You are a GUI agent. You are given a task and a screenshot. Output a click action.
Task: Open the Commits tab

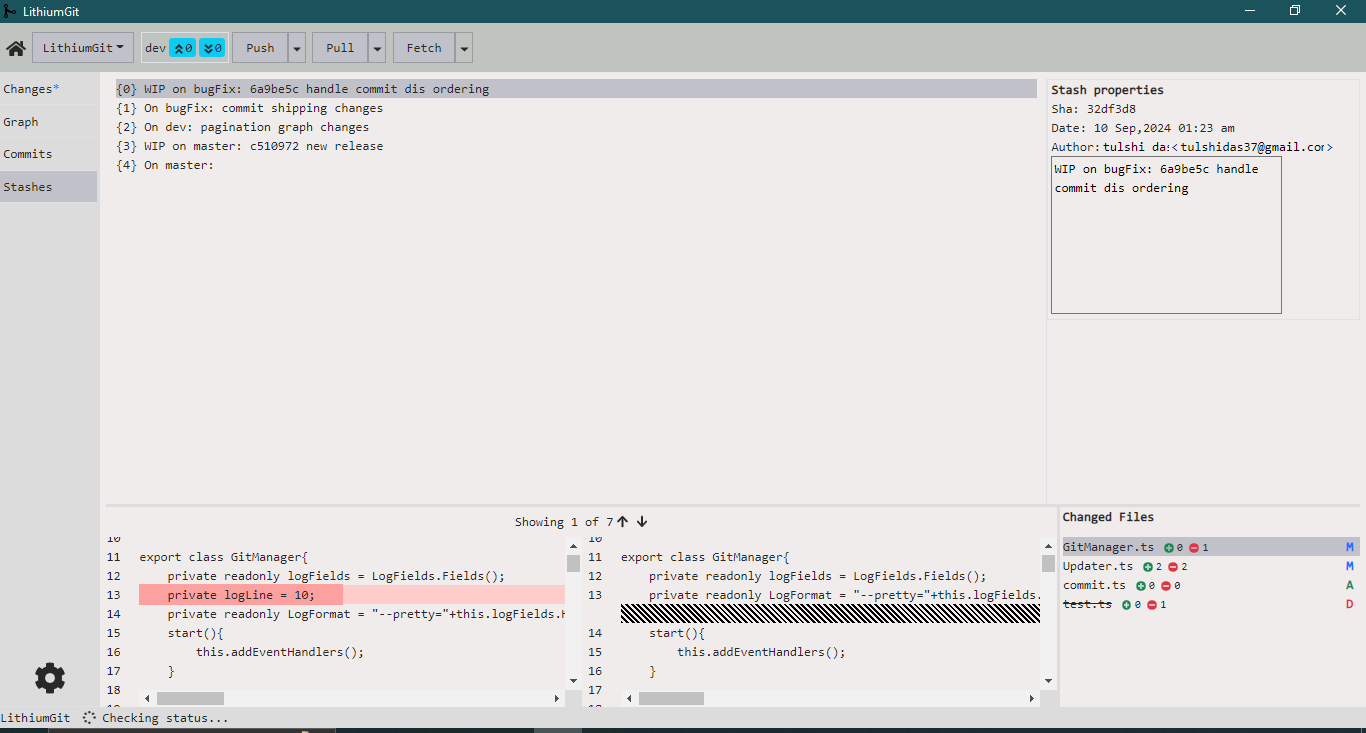(28, 154)
